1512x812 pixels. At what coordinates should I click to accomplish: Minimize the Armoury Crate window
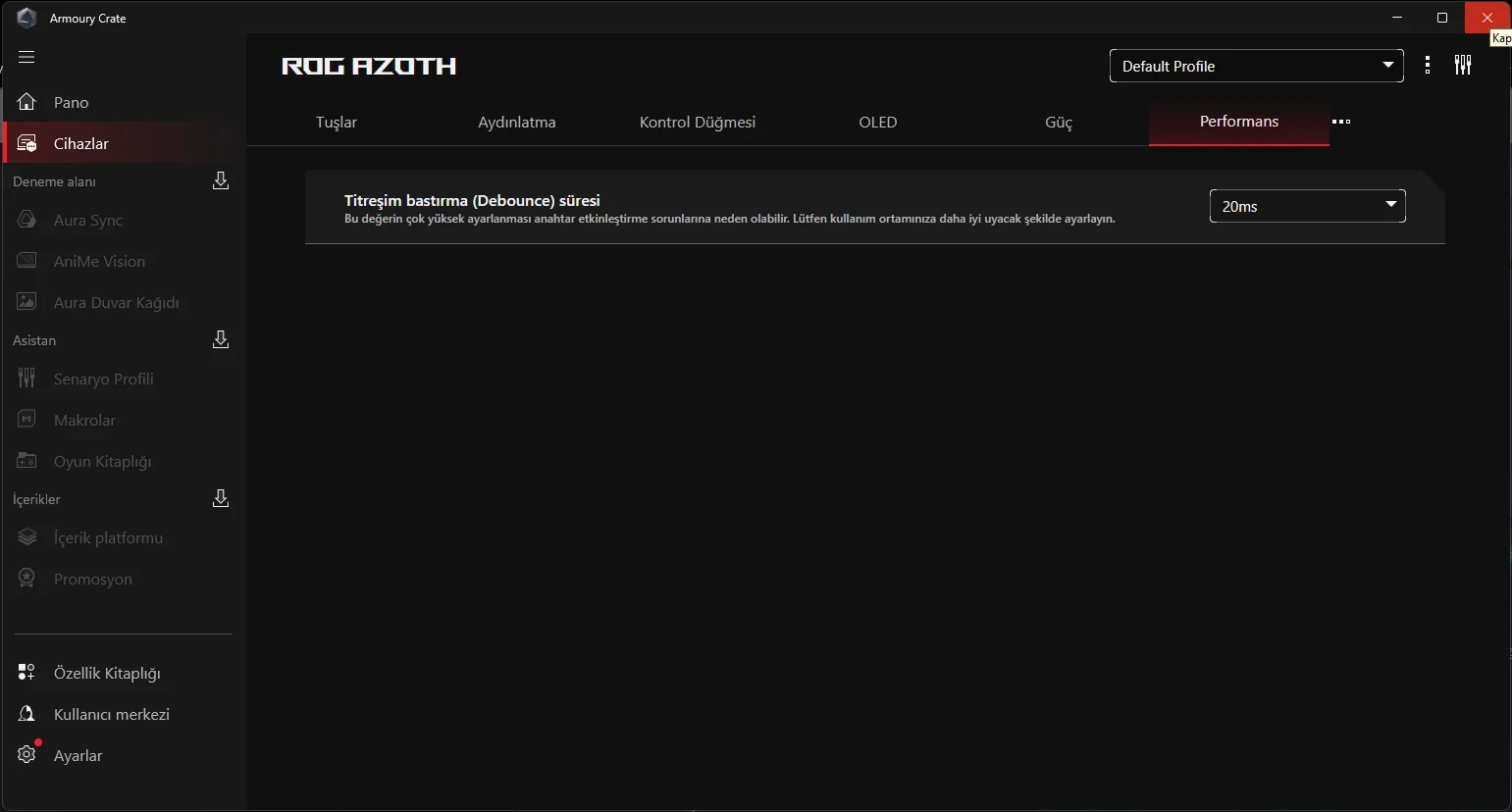pyautogui.click(x=1396, y=18)
